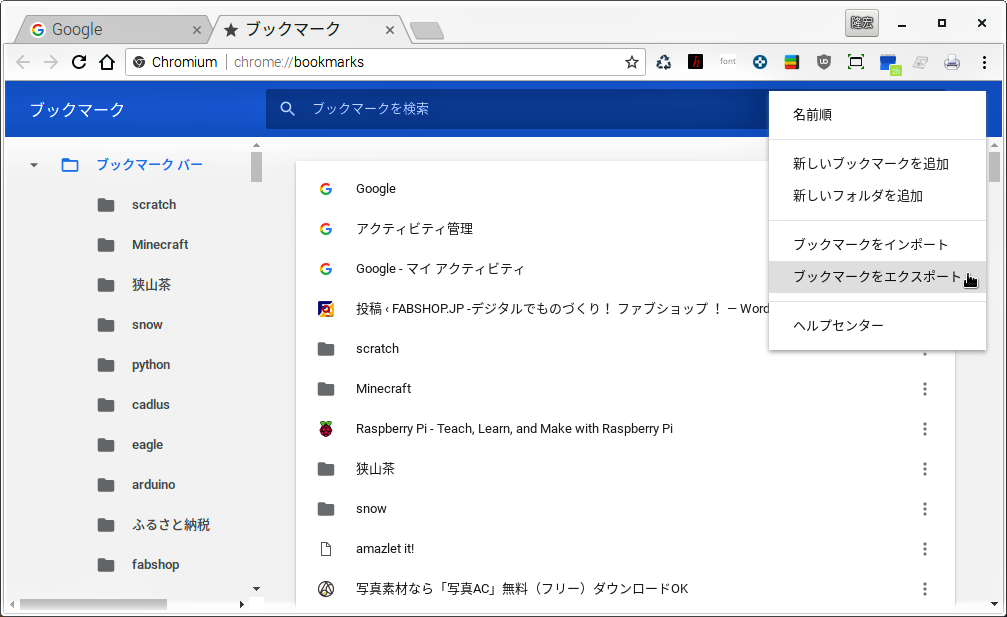This screenshot has width=1007, height=617.
Task: Click the 写真素材なら「写真AC」 bookmark
Action: [522, 589]
